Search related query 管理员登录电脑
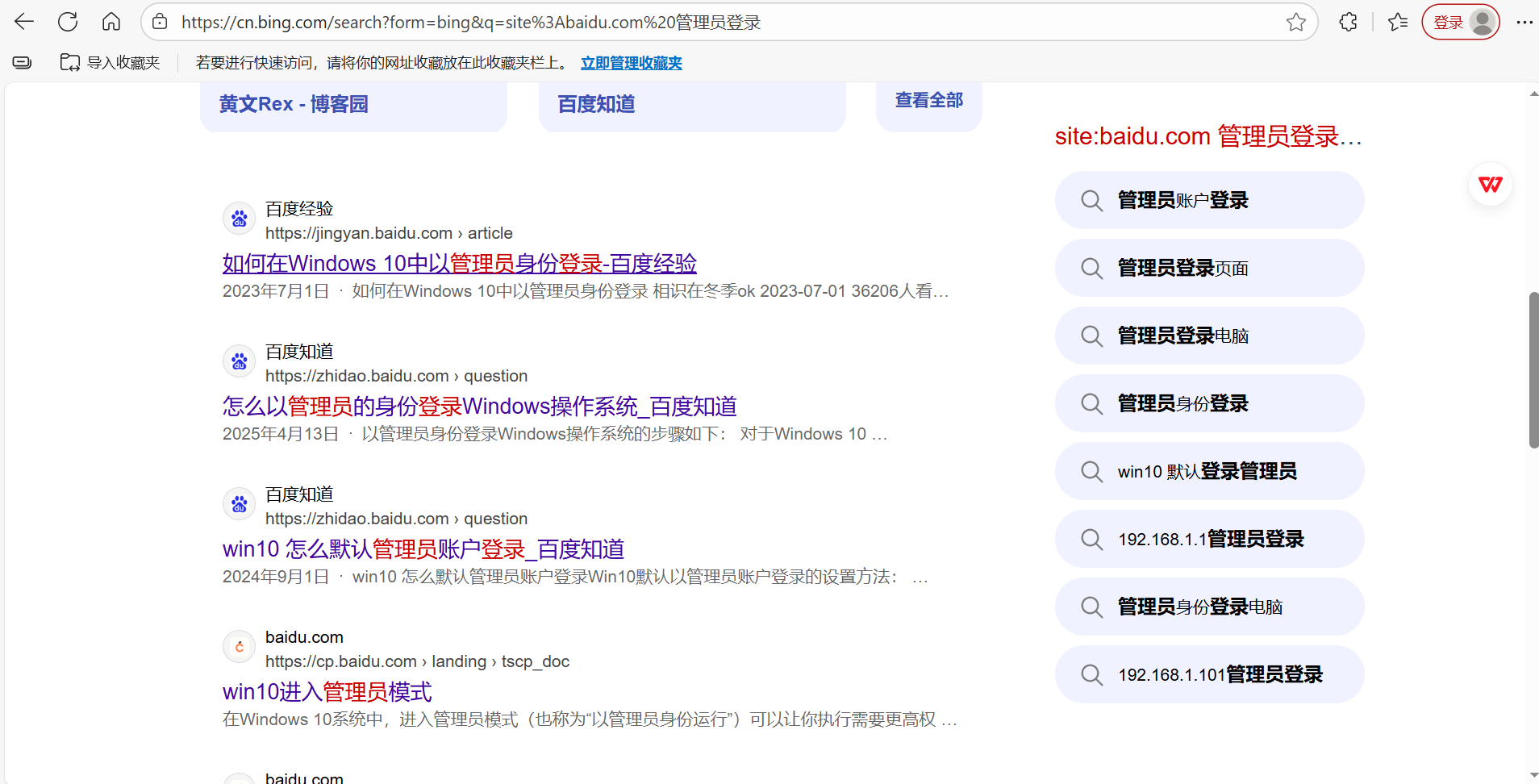Screen dimensions: 1539x784 [1209, 336]
